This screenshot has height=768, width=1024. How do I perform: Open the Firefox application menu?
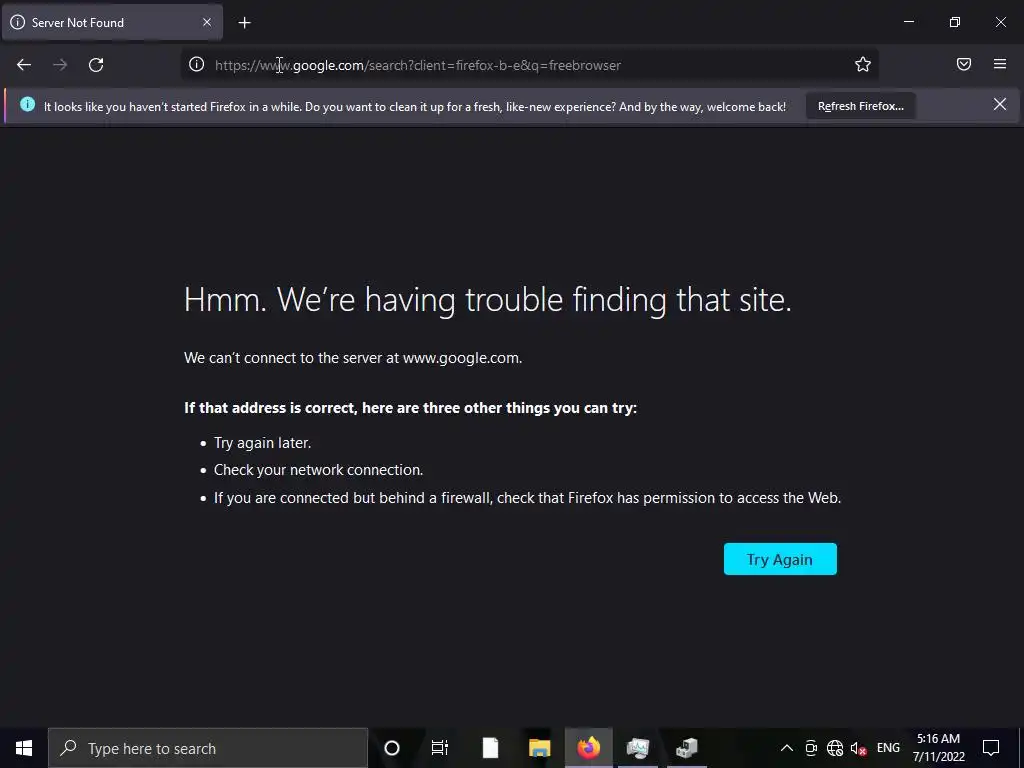[x=1000, y=64]
